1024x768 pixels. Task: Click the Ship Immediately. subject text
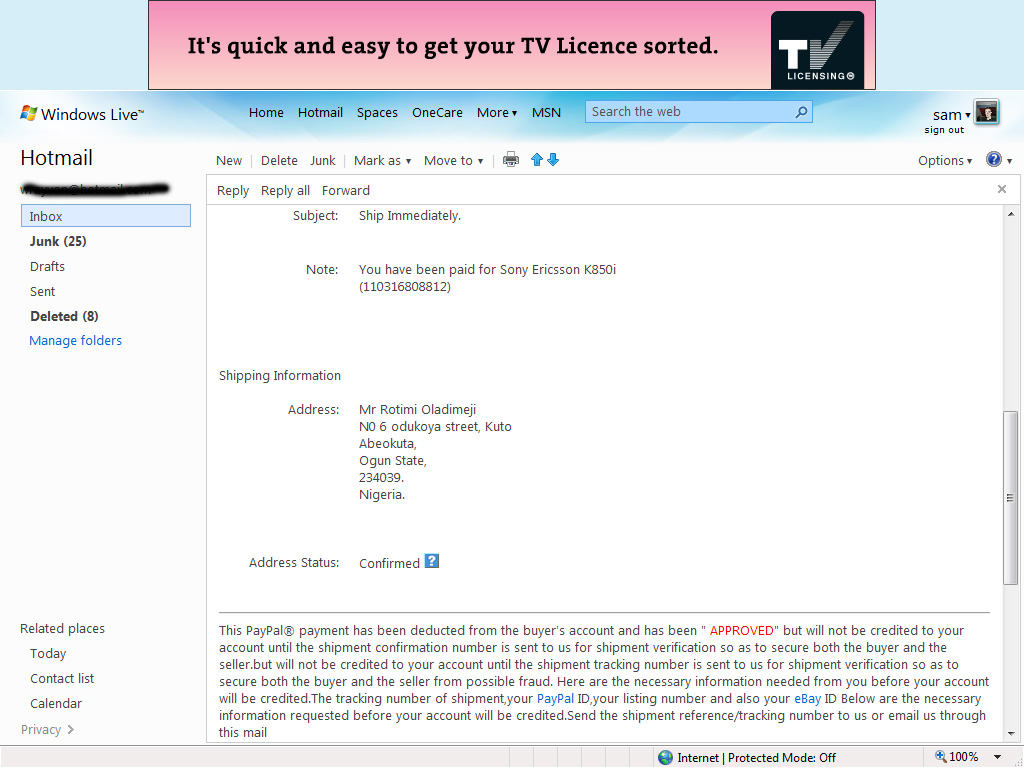(409, 216)
